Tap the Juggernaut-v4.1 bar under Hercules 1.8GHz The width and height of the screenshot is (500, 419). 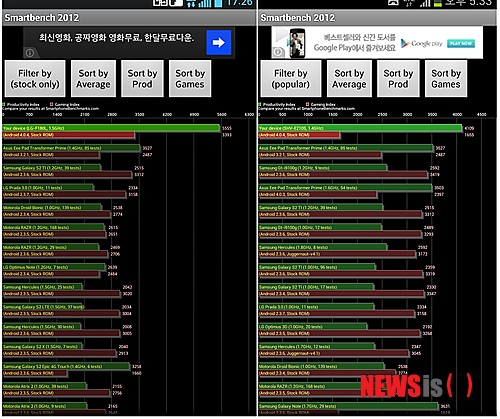pos(338,254)
